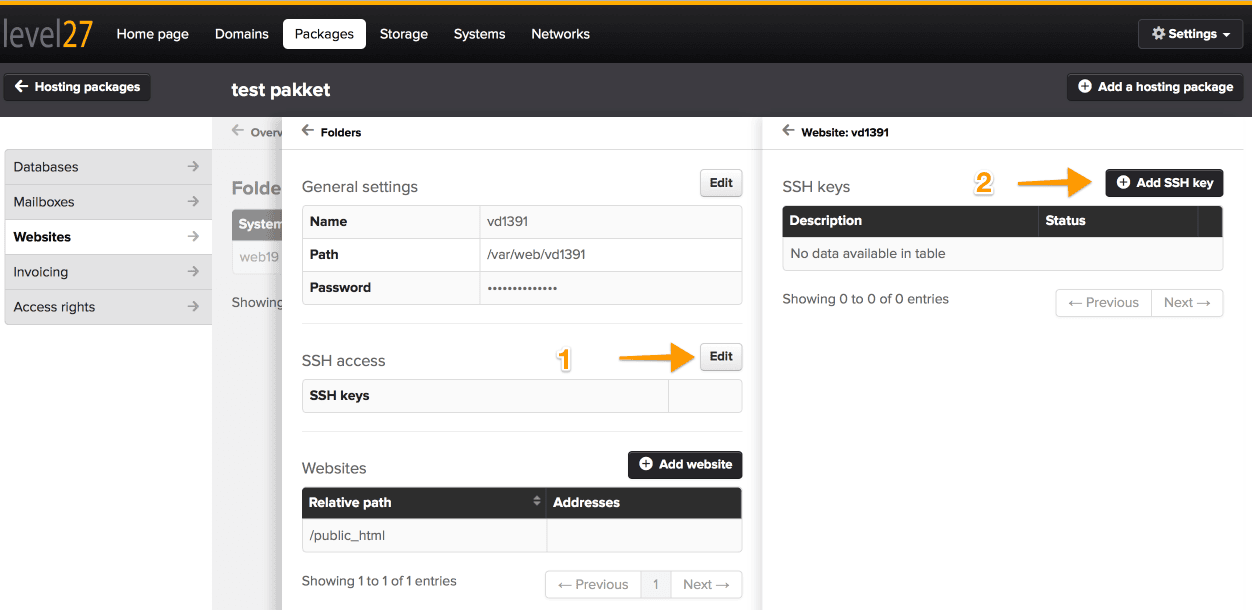Click the Add website button
The height and width of the screenshot is (610, 1252).
coord(685,465)
